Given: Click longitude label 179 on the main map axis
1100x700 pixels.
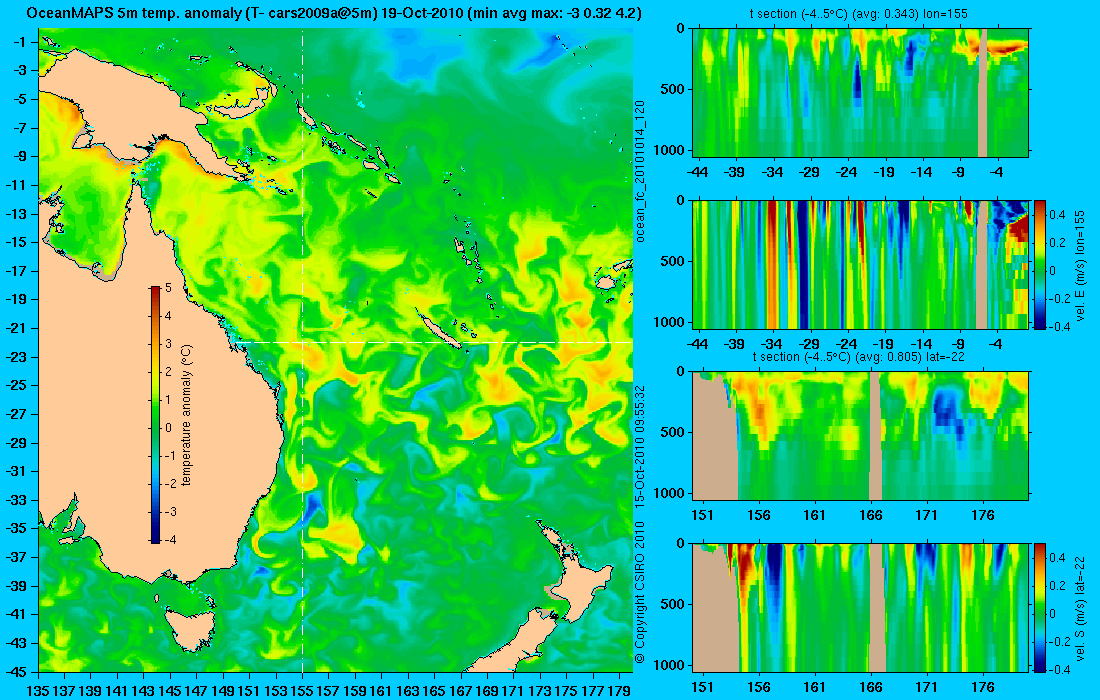Looking at the screenshot, I should [619, 691].
